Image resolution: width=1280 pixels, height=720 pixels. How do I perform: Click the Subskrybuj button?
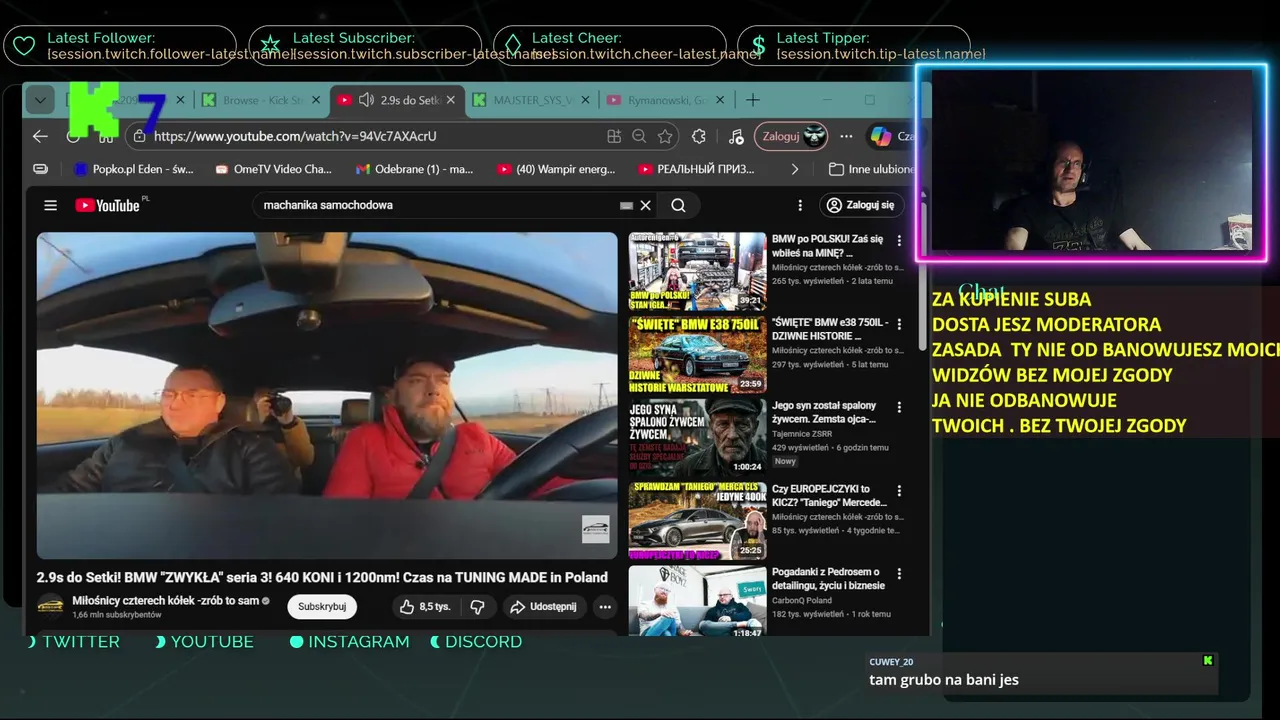click(322, 606)
